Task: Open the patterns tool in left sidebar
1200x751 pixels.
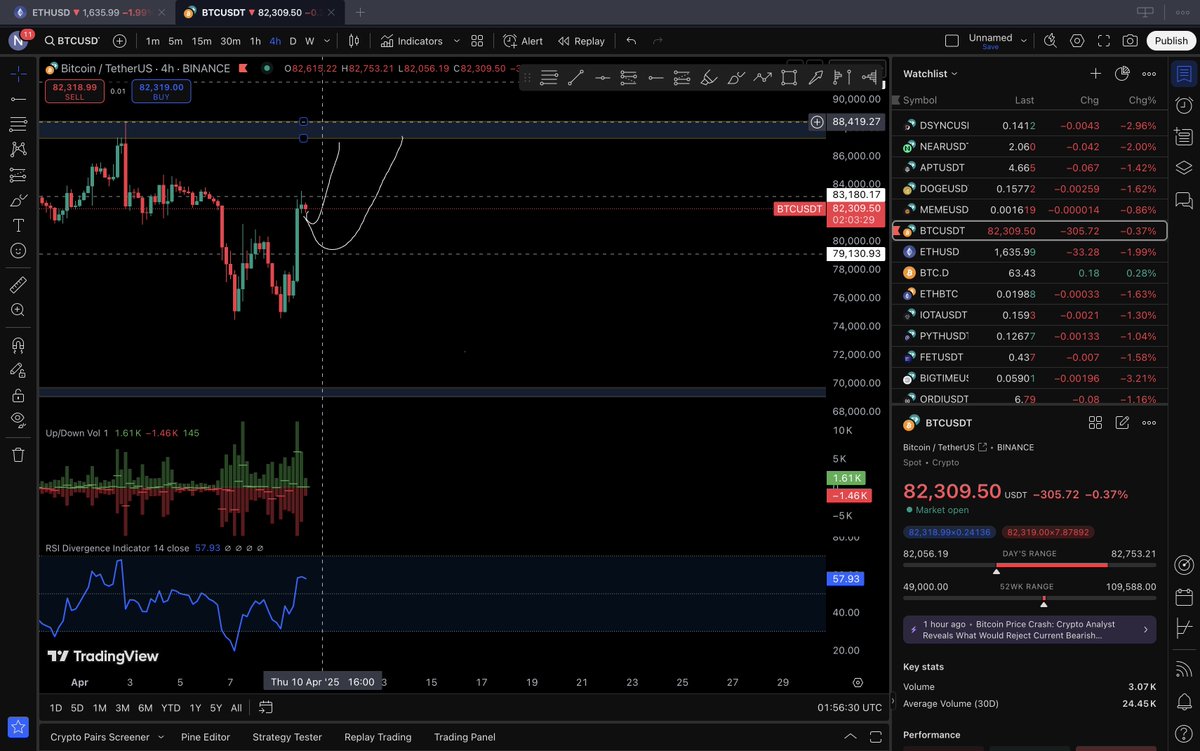Action: click(18, 149)
